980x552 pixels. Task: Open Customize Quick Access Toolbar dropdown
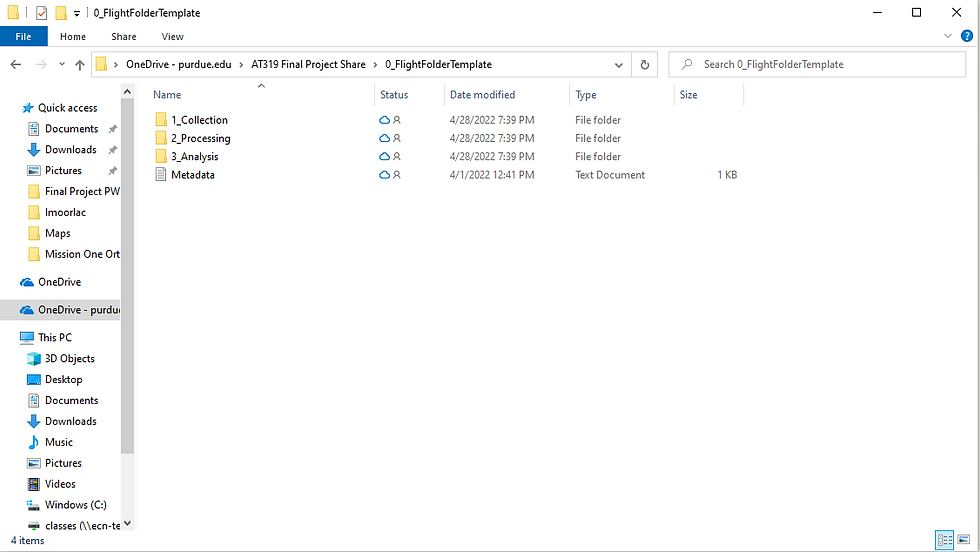click(x=76, y=13)
